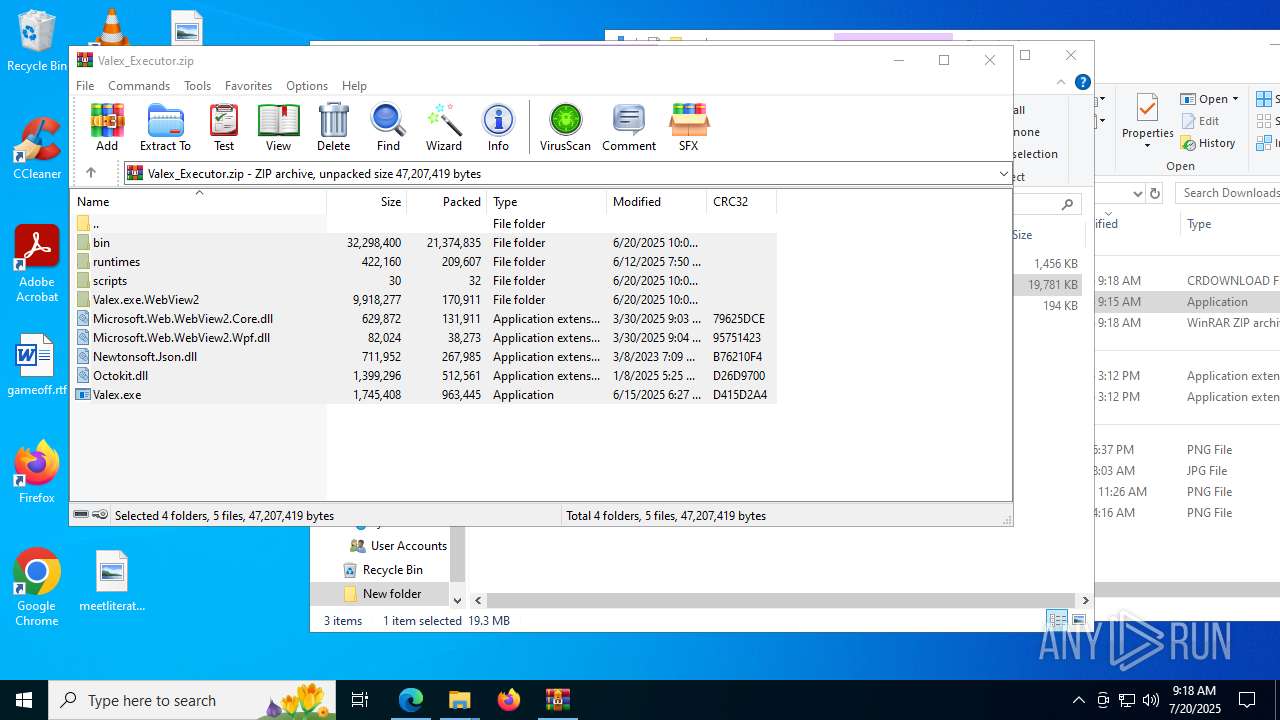
Task: Open the Google Chrome desktop shortcut
Action: tap(37, 587)
